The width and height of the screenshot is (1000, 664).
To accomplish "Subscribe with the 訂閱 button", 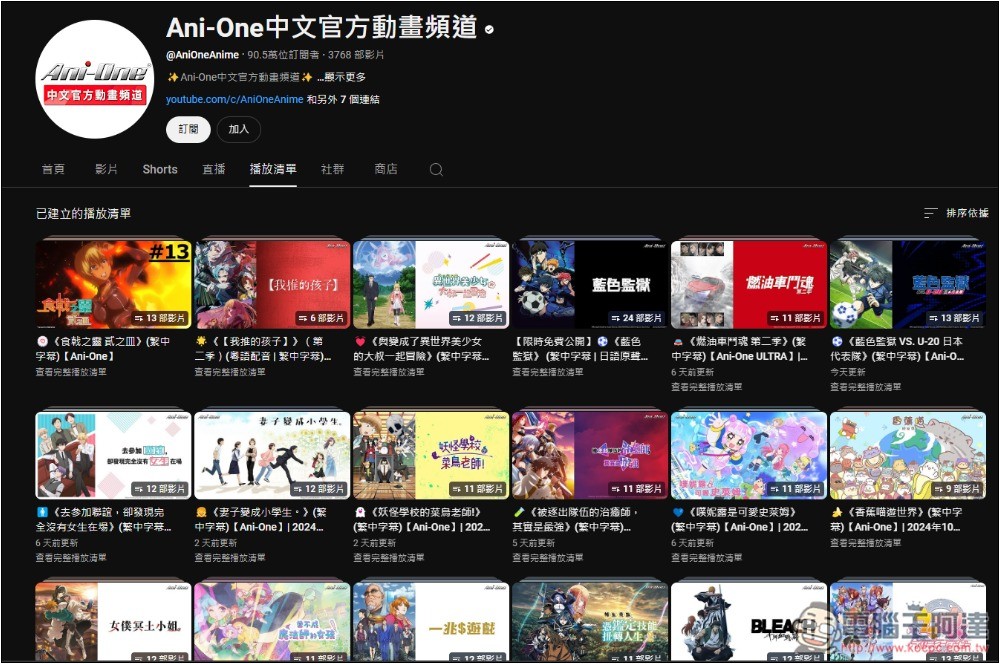I will pos(188,129).
